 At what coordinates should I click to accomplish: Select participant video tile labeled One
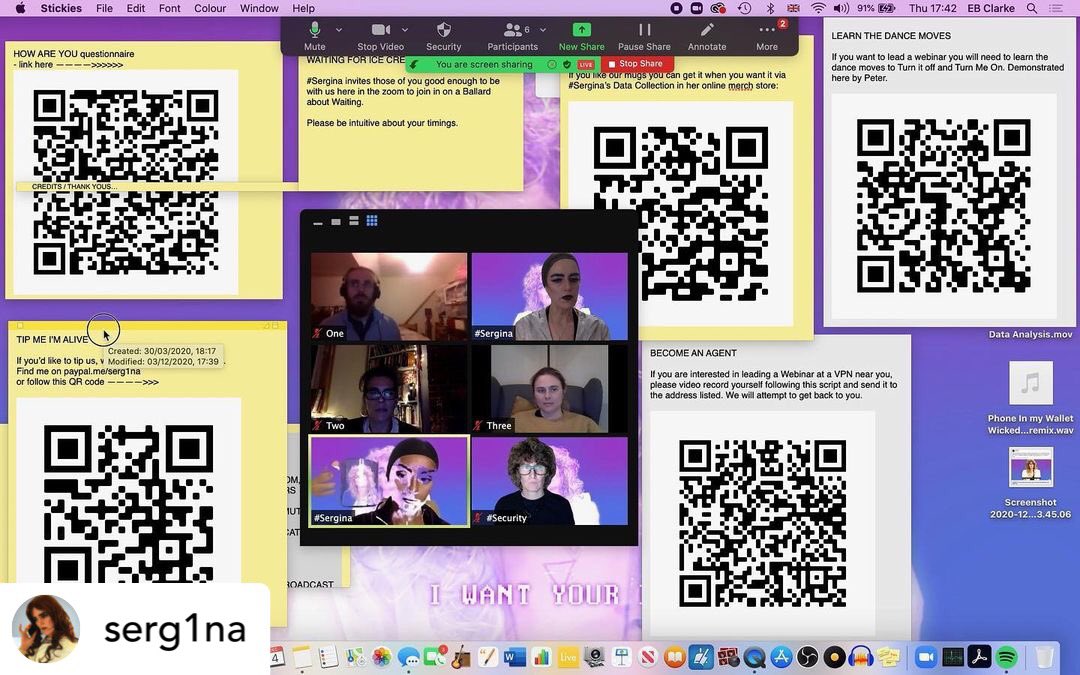(x=388, y=297)
